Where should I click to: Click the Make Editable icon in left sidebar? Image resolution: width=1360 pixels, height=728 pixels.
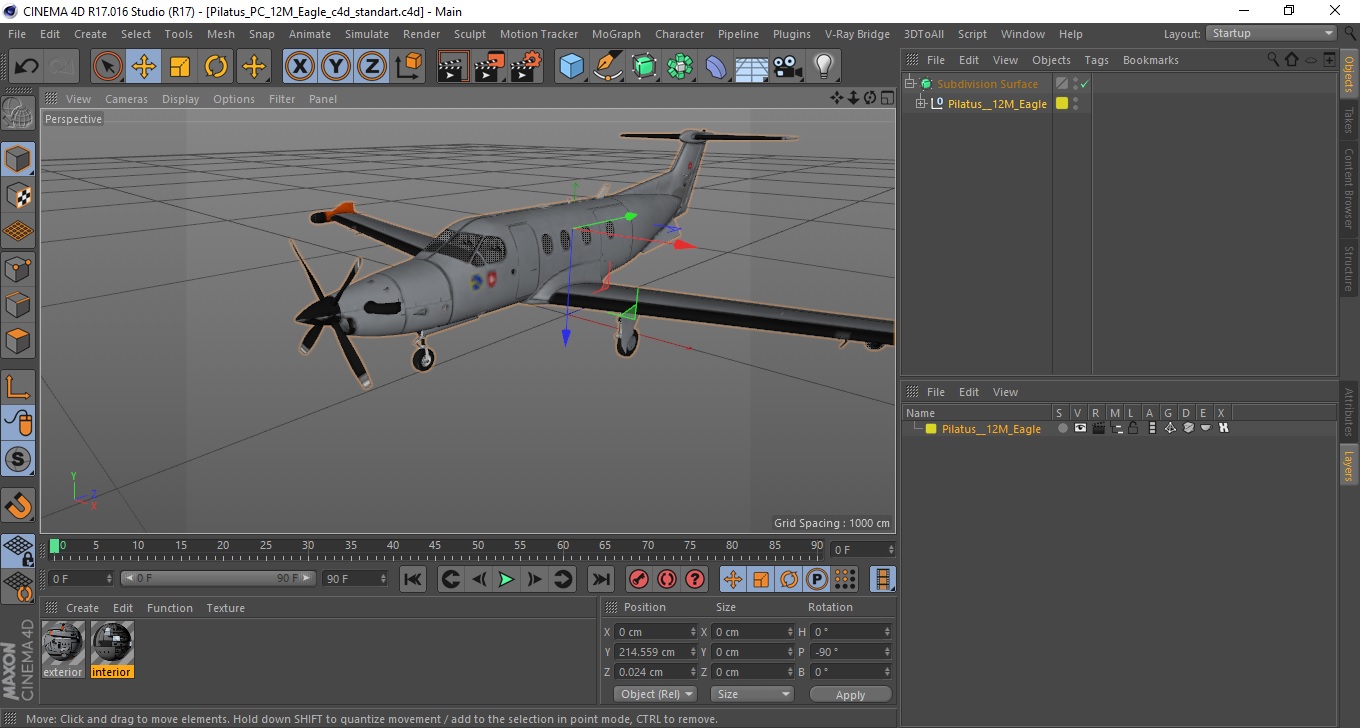click(18, 114)
